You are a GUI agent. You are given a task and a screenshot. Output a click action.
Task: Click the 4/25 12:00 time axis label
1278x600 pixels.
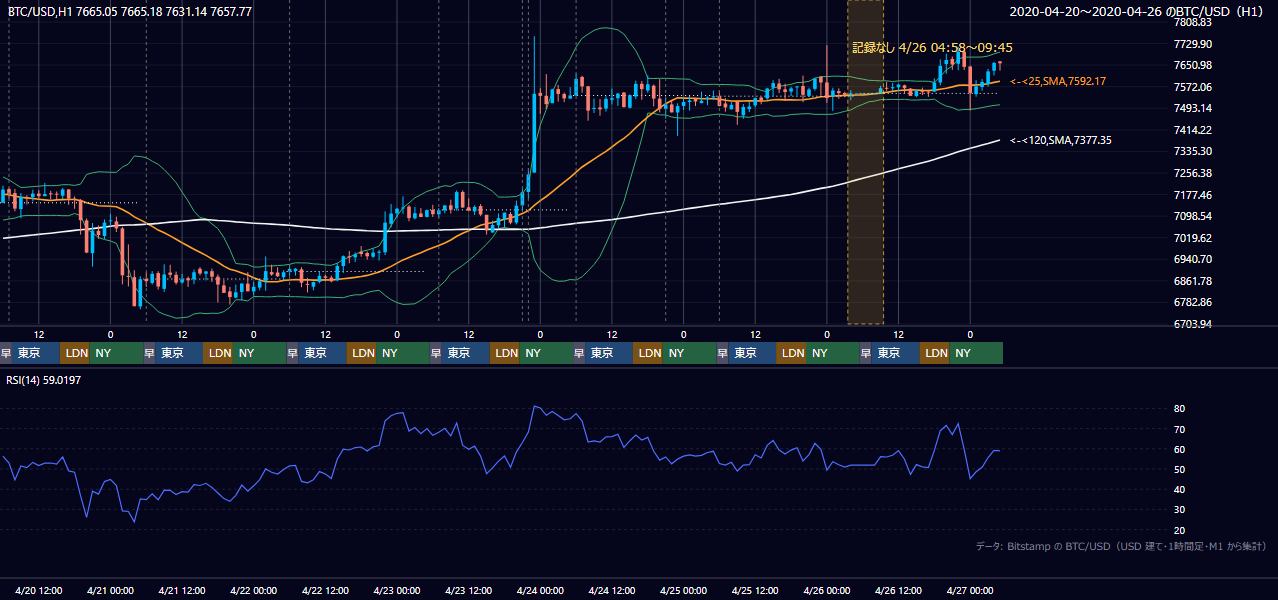pyautogui.click(x=755, y=591)
